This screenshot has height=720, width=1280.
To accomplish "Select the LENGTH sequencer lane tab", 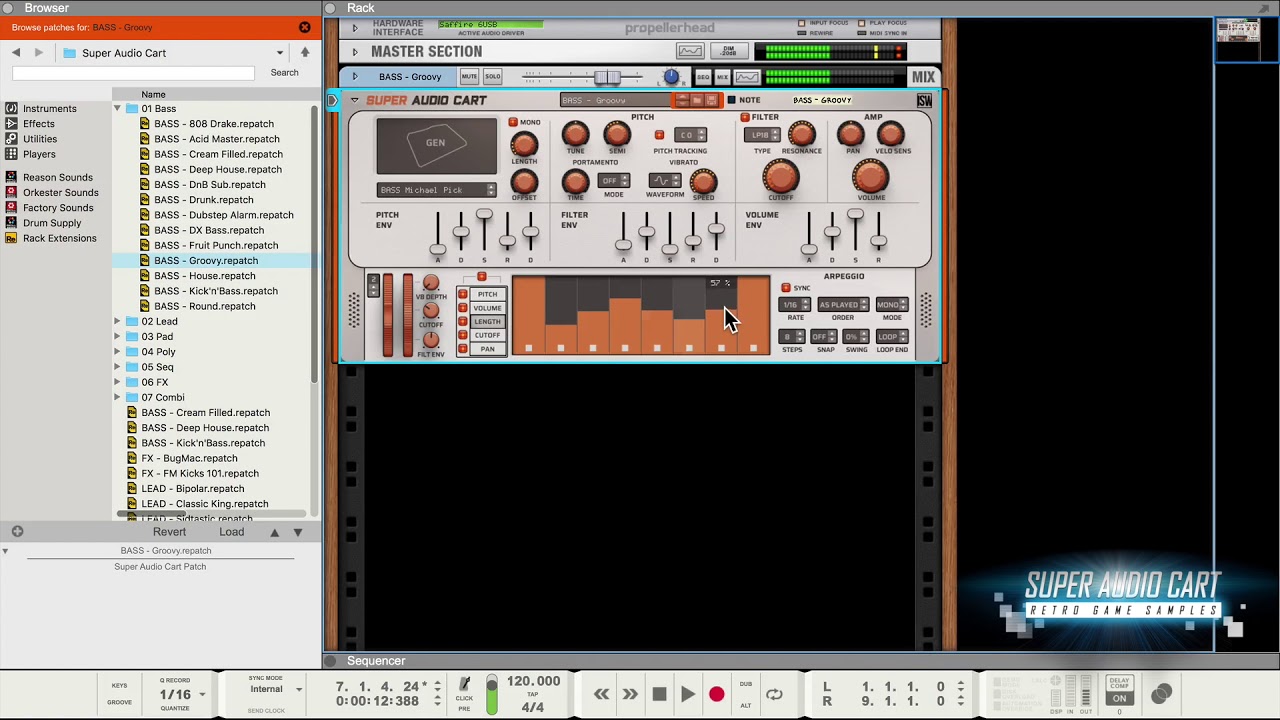I will pos(487,321).
